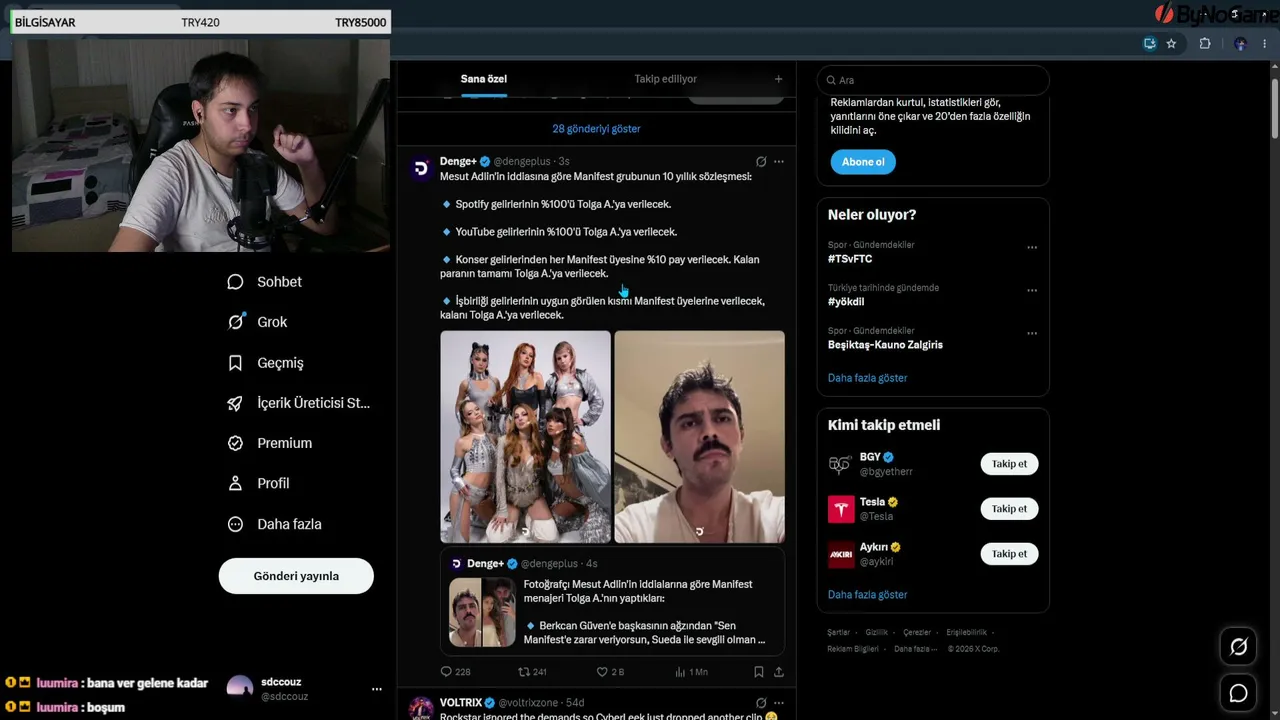Screen dimensions: 1280x720
Task: Open Grok action on the VOLTRIX post
Action: (761, 703)
